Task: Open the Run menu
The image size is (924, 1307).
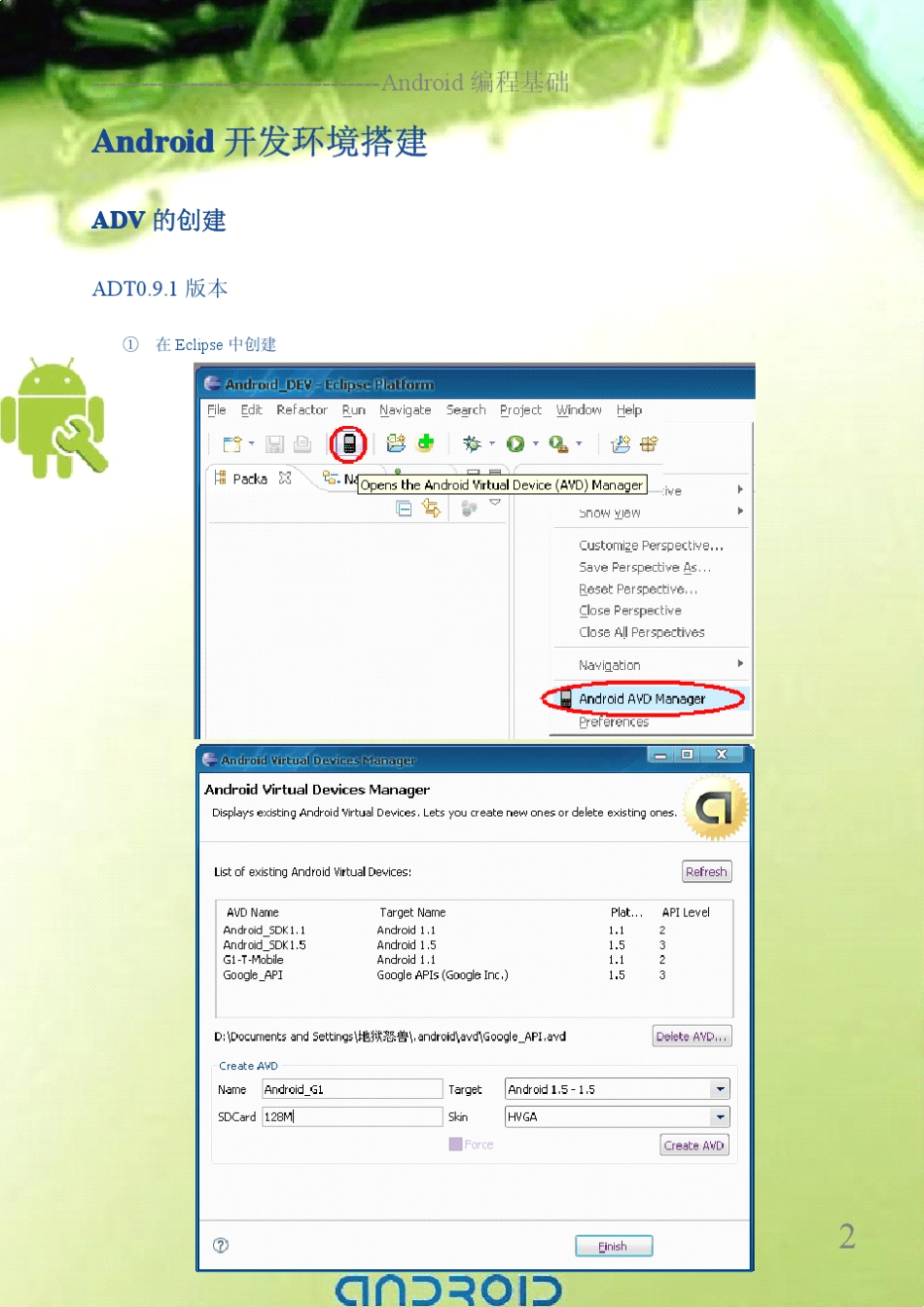Action: [354, 410]
